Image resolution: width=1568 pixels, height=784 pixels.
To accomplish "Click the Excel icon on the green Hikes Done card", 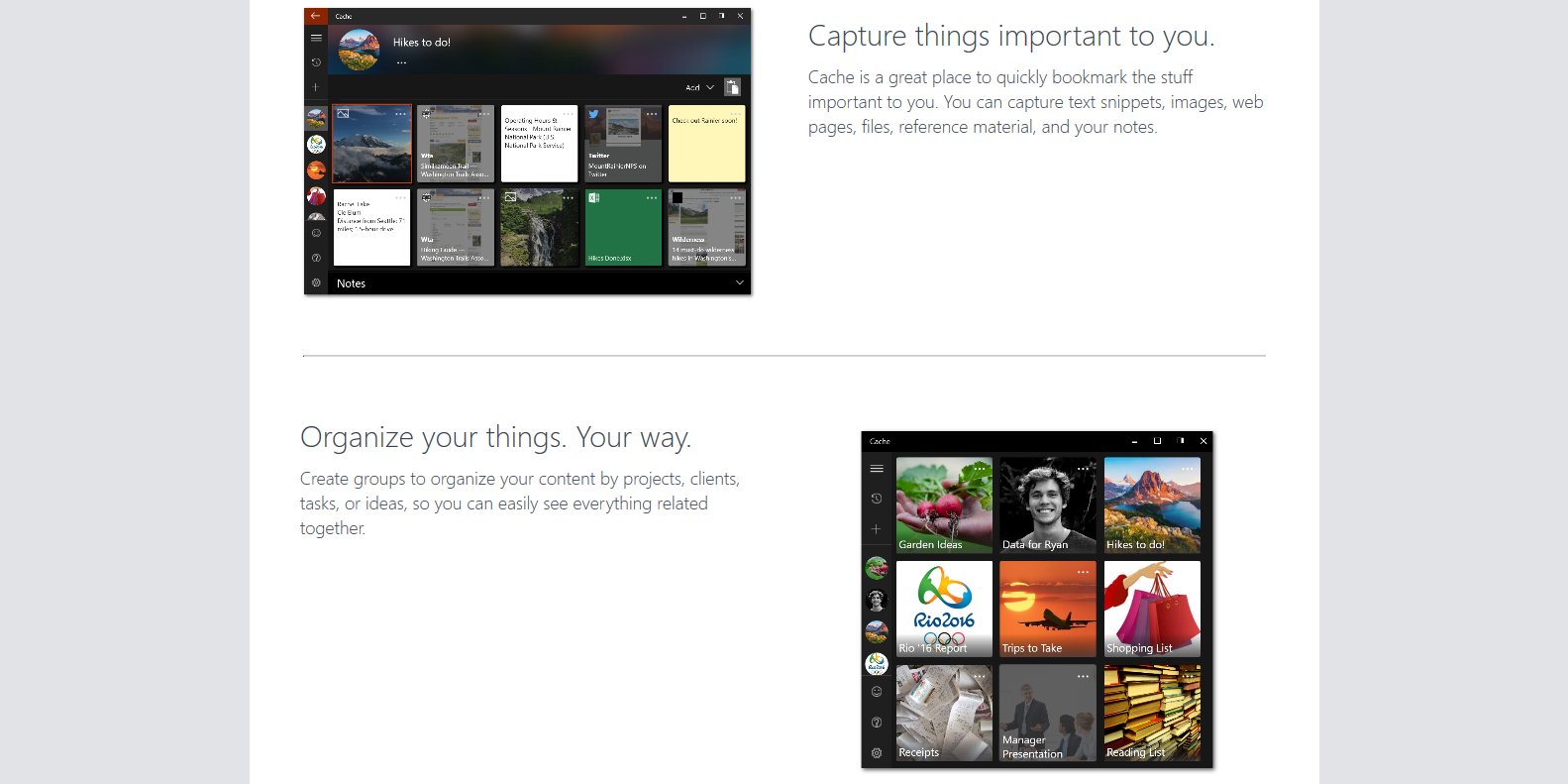I will tap(593, 198).
